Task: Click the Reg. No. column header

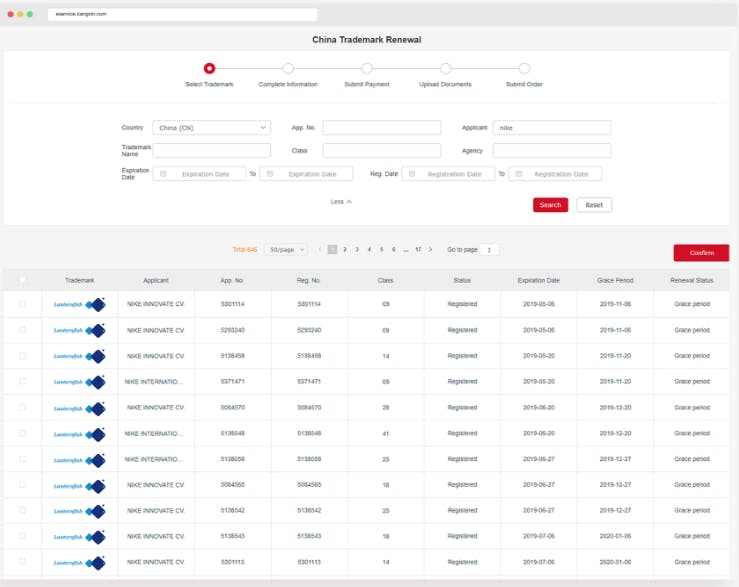Action: pyautogui.click(x=308, y=281)
